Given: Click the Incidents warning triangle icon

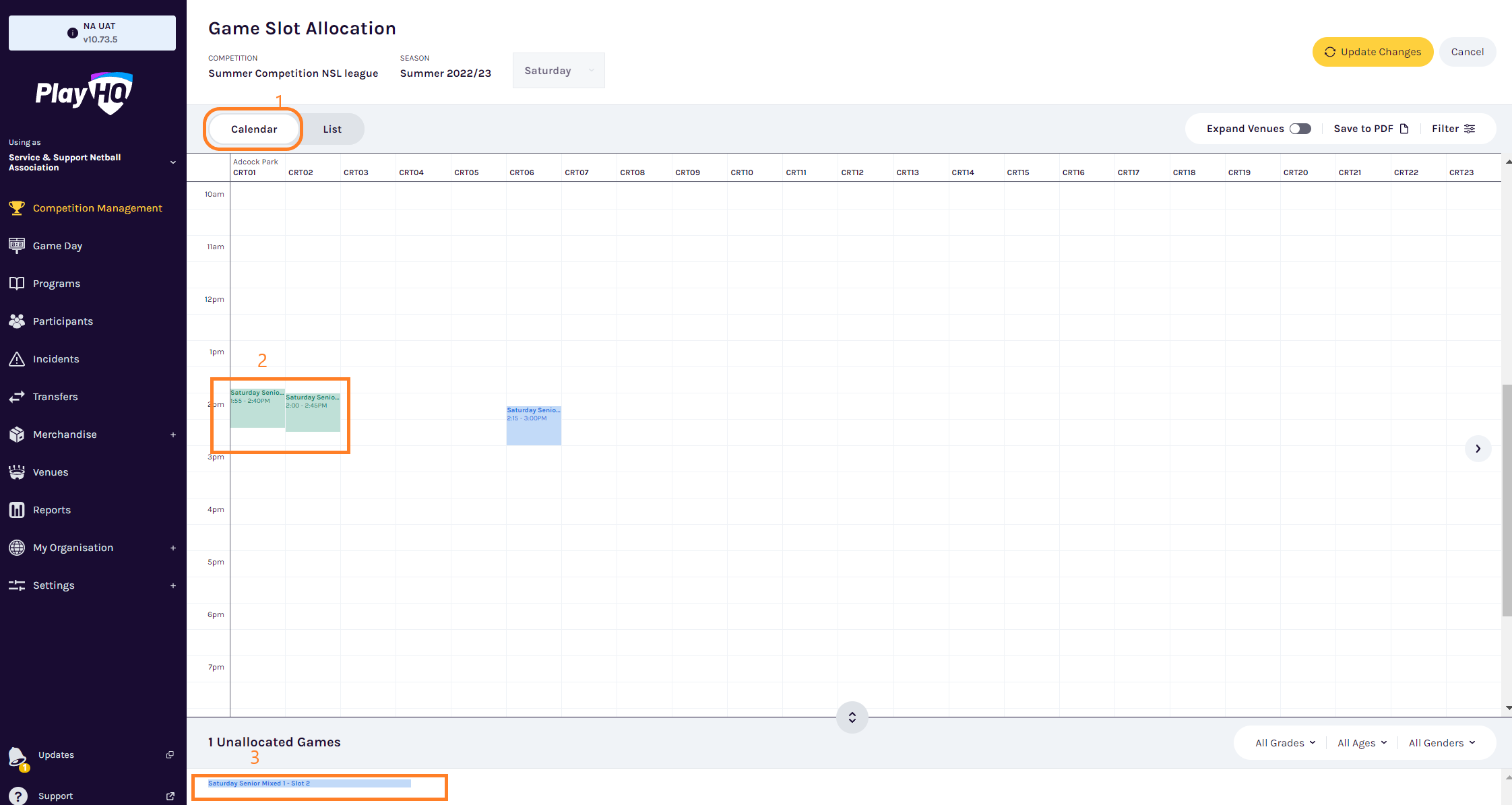Looking at the screenshot, I should pyautogui.click(x=17, y=359).
